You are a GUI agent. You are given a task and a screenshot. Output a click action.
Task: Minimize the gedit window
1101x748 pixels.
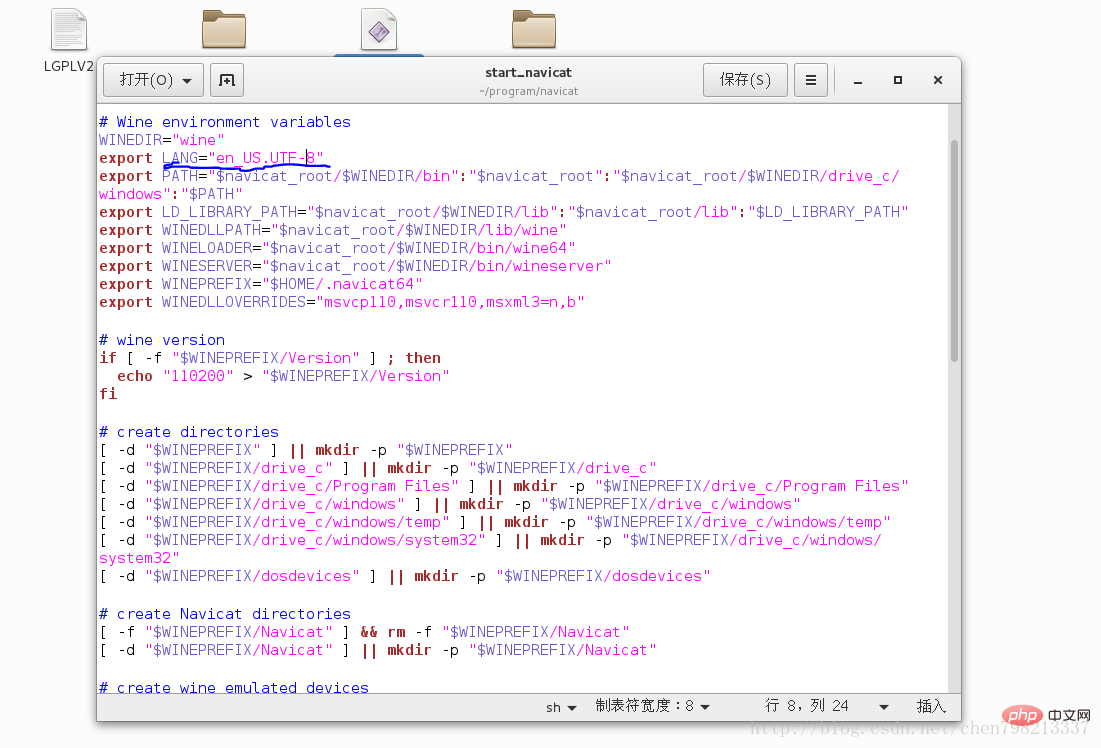[x=858, y=81]
